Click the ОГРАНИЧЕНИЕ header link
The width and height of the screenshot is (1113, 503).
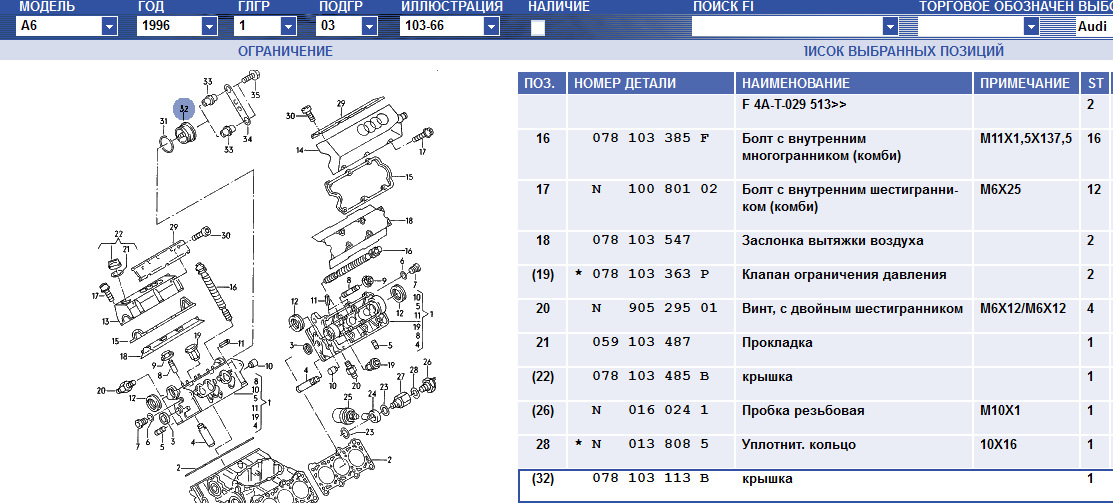[x=285, y=51]
